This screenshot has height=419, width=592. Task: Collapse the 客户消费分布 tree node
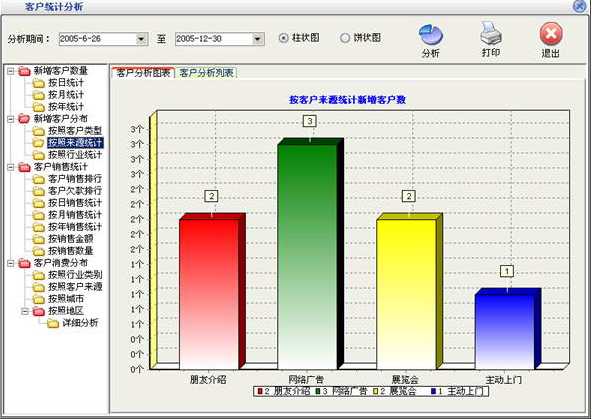click(x=11, y=263)
